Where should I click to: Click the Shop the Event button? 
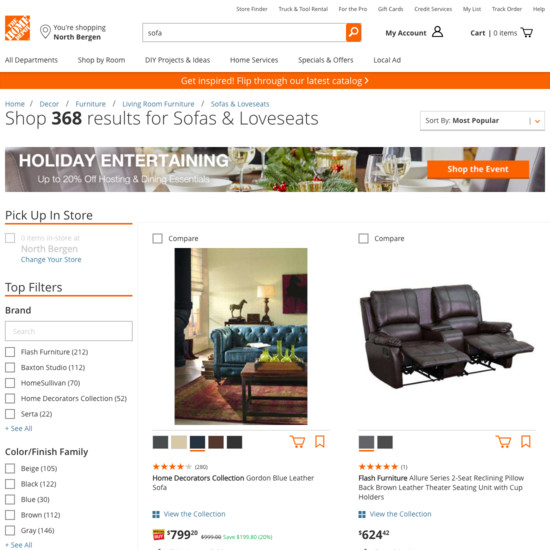pos(478,169)
